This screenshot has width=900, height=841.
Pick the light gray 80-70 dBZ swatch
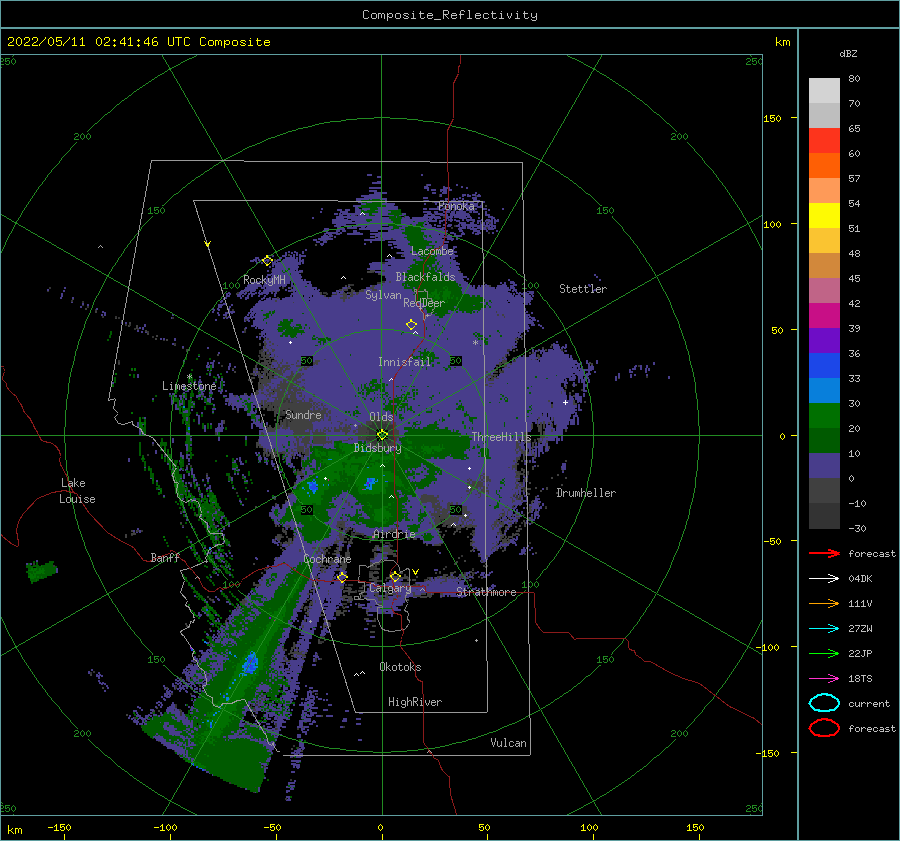[824, 90]
